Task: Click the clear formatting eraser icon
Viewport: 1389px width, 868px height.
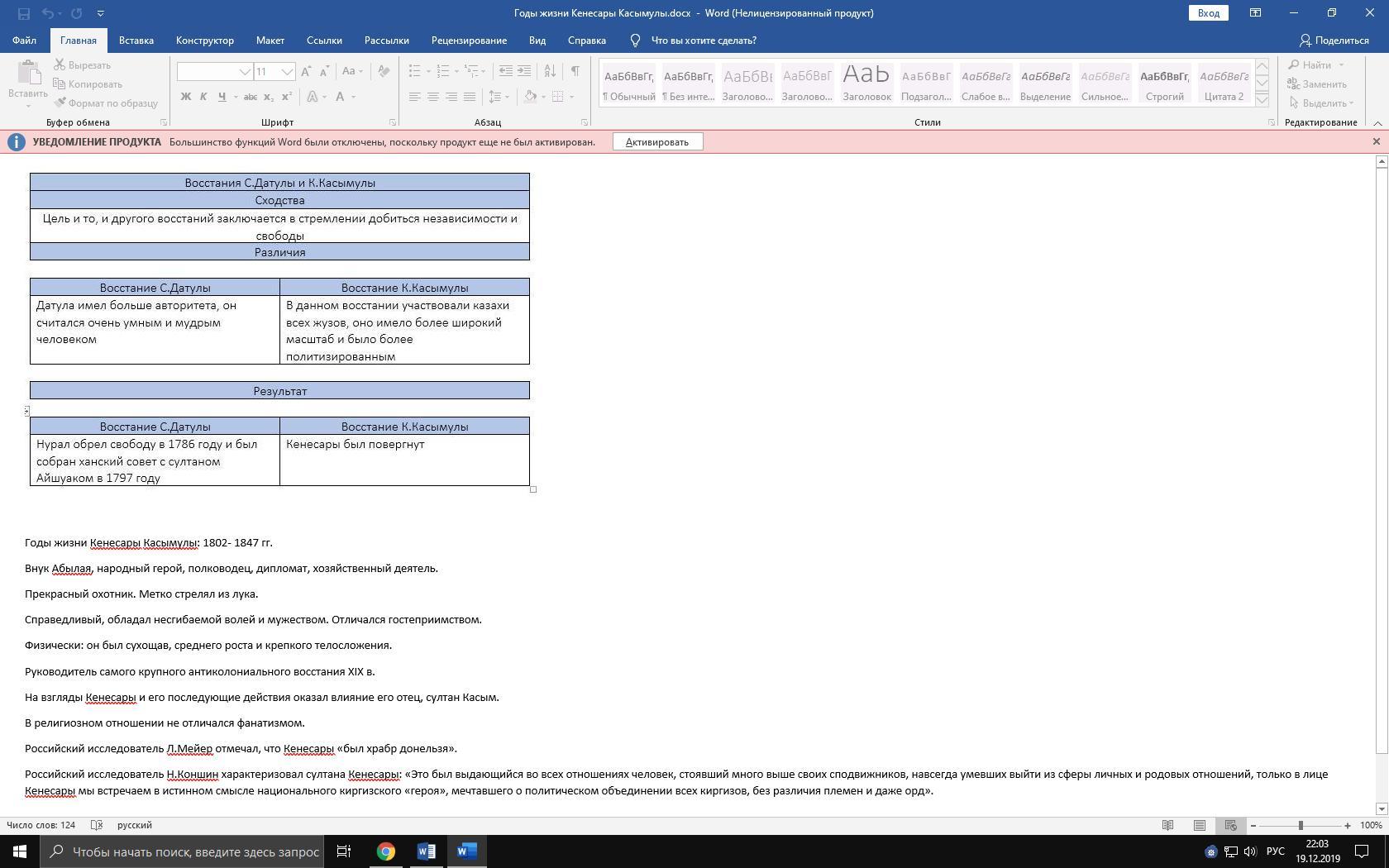Action: point(384,71)
